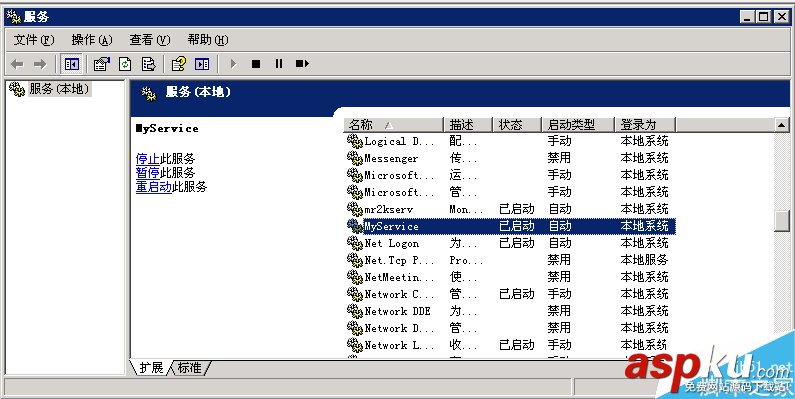This screenshot has height=399, width=795.
Task: Click the Export List toolbar icon
Action: tap(148, 64)
